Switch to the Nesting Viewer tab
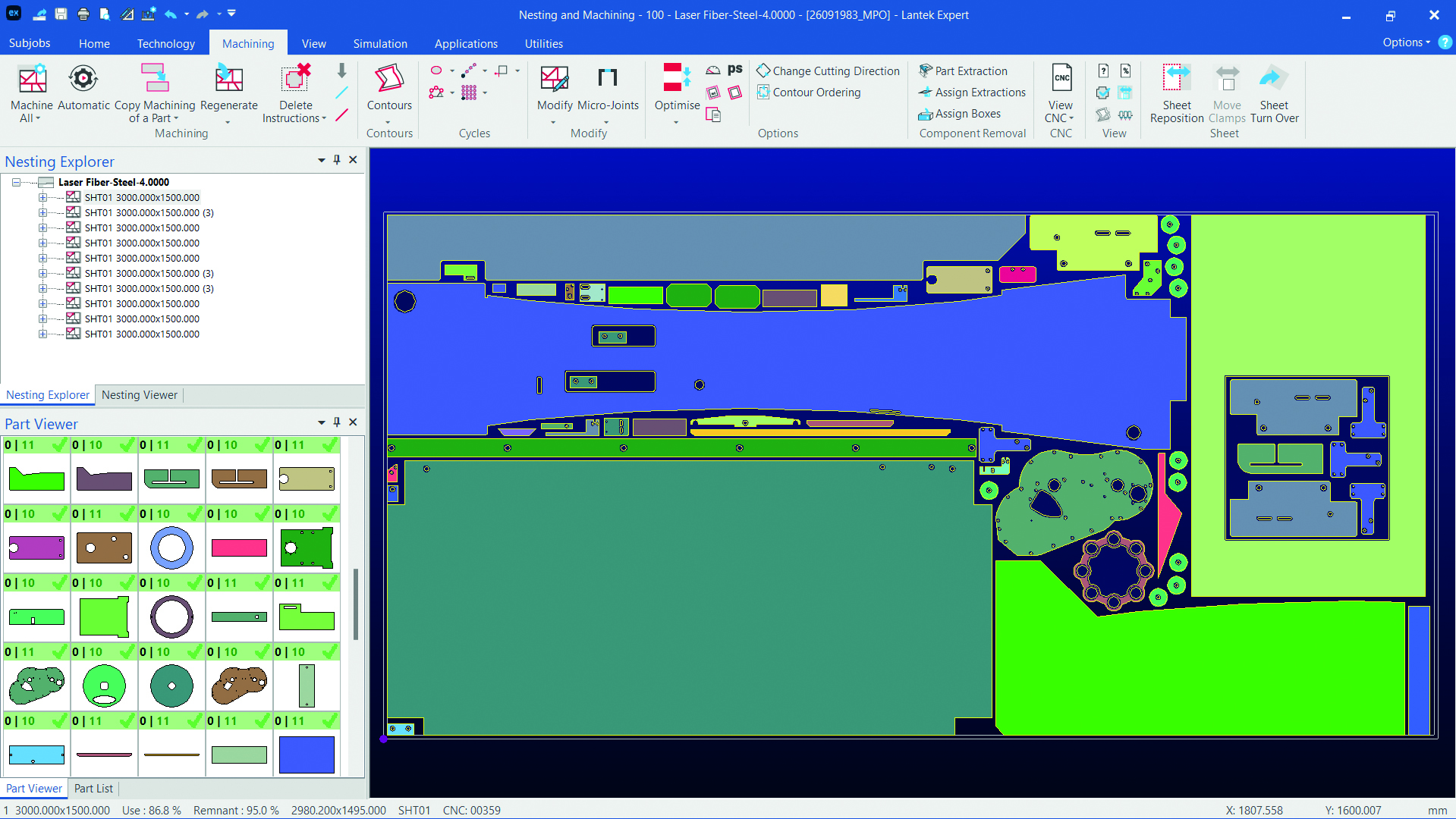Image resolution: width=1456 pixels, height=819 pixels. [x=140, y=395]
